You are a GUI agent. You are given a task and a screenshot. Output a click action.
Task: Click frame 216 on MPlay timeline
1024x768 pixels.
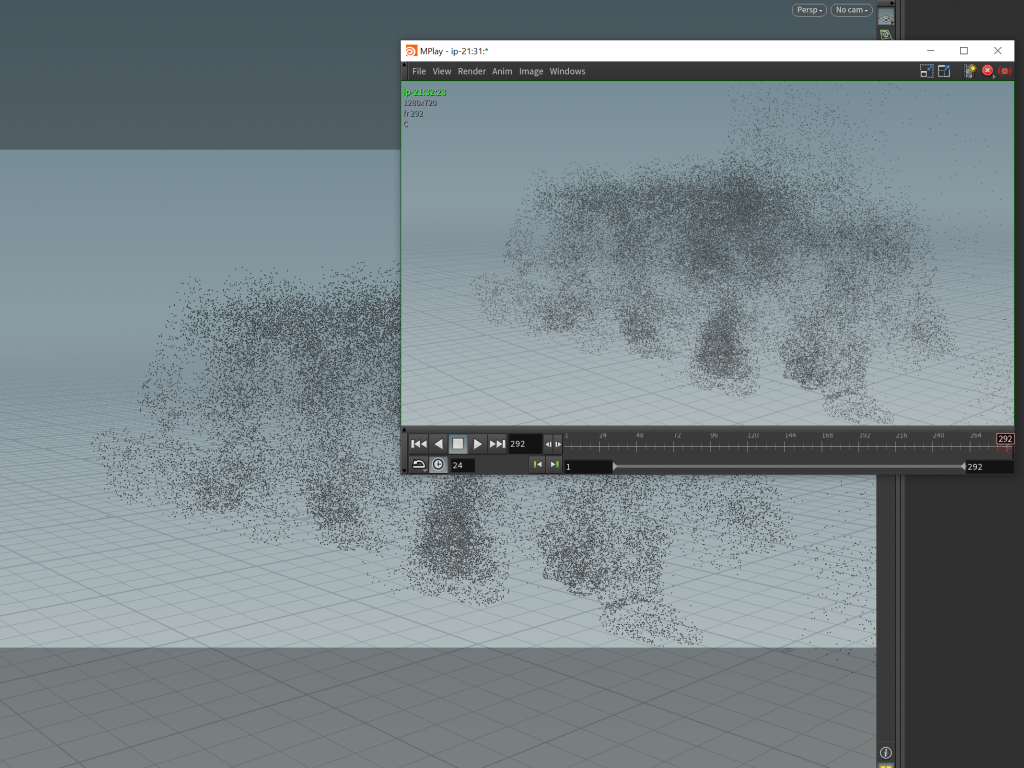coord(896,446)
